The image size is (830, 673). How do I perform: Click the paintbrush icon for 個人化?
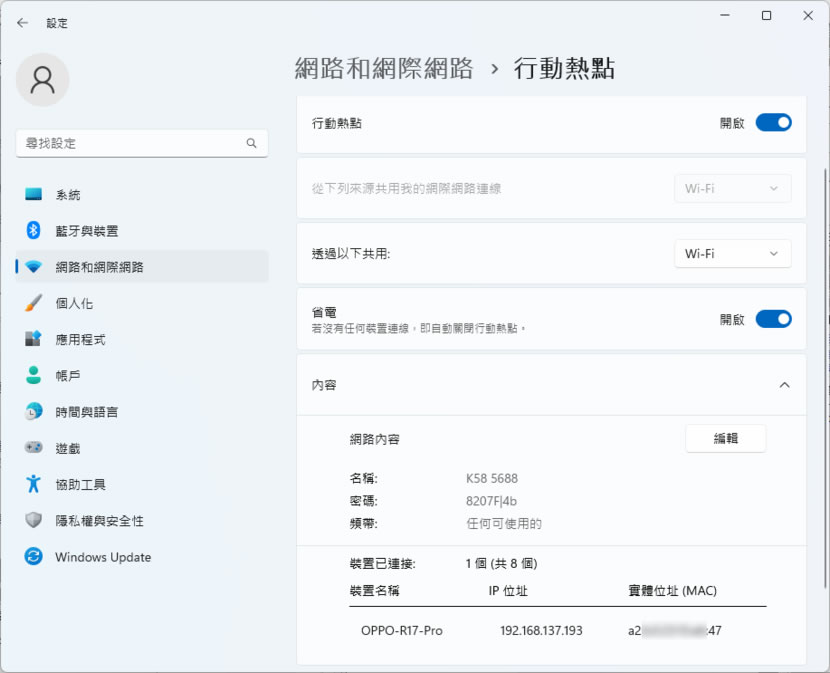pyautogui.click(x=33, y=303)
